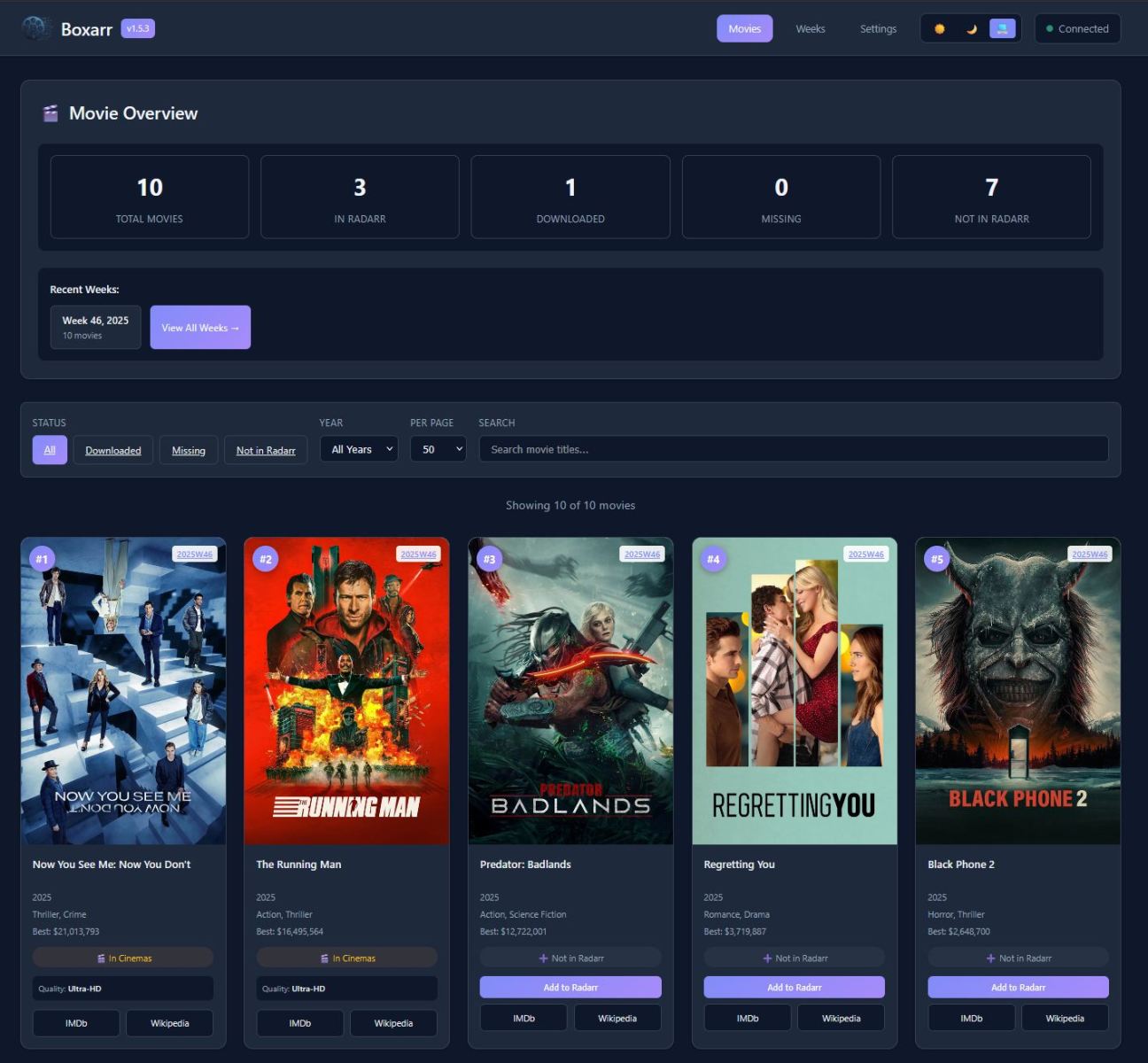
Task: Open the All Years dropdown
Action: tap(359, 449)
